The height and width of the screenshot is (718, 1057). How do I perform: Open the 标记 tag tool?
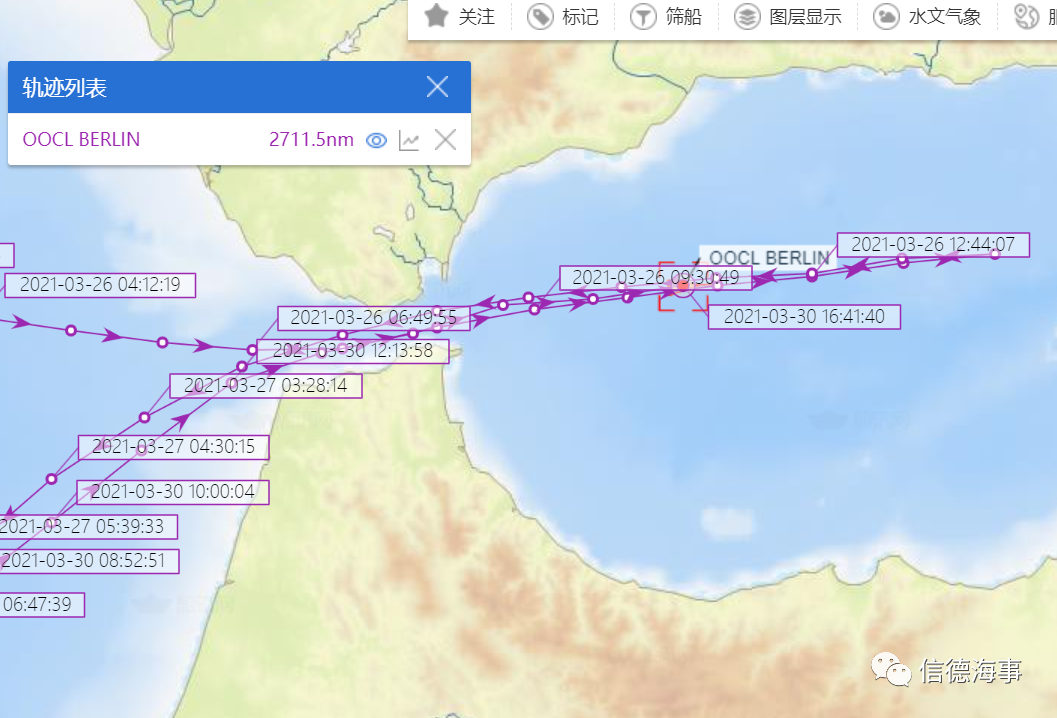[540, 16]
